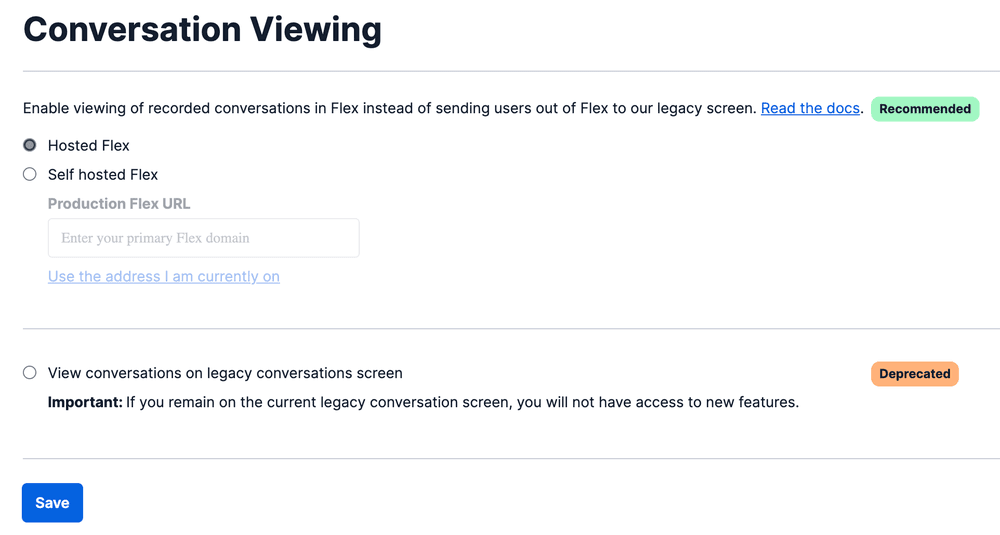Click the green Recommended badge
This screenshot has height=535, width=1000.
tap(925, 109)
